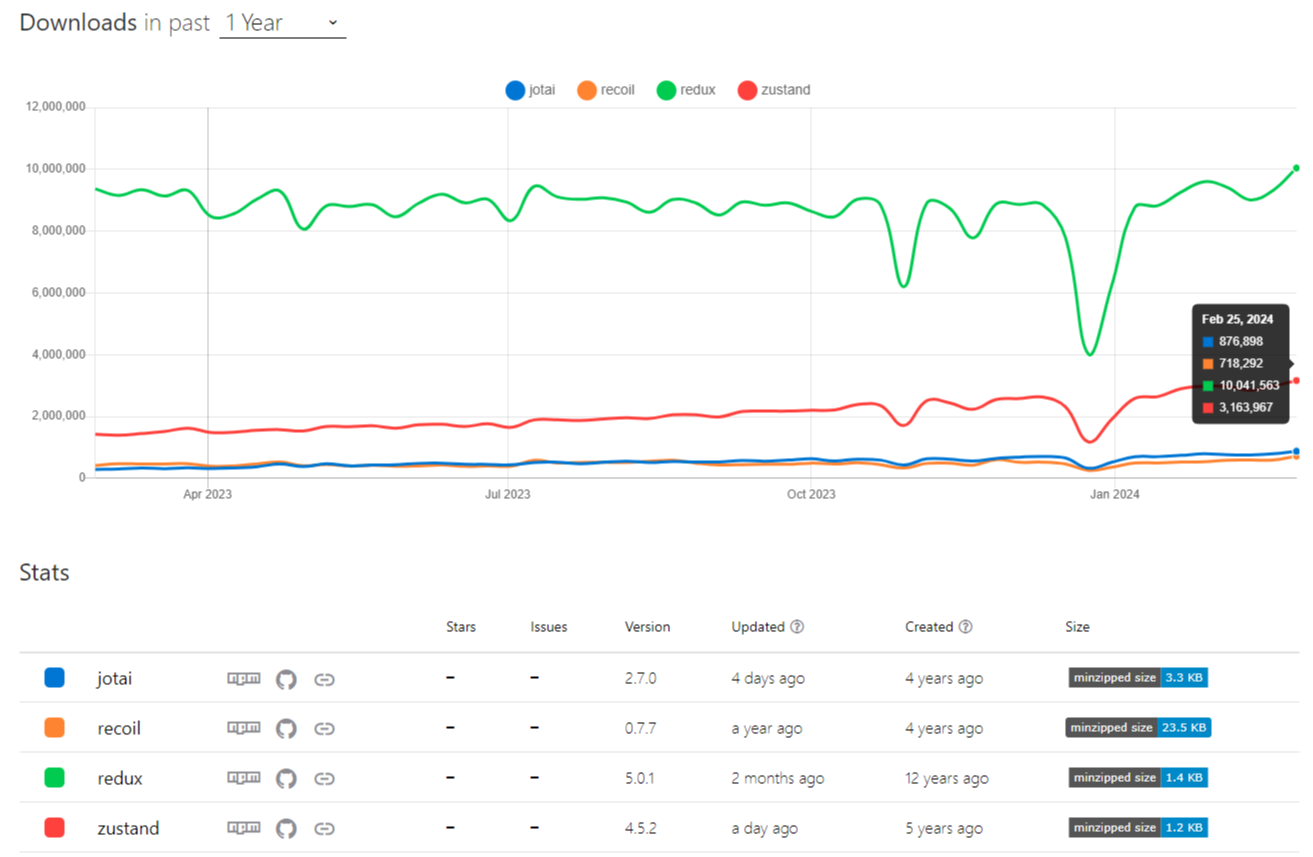Click redux minzipped size 1.4 KB badge
Viewport: 1313px width, 857px height.
coord(1138,778)
